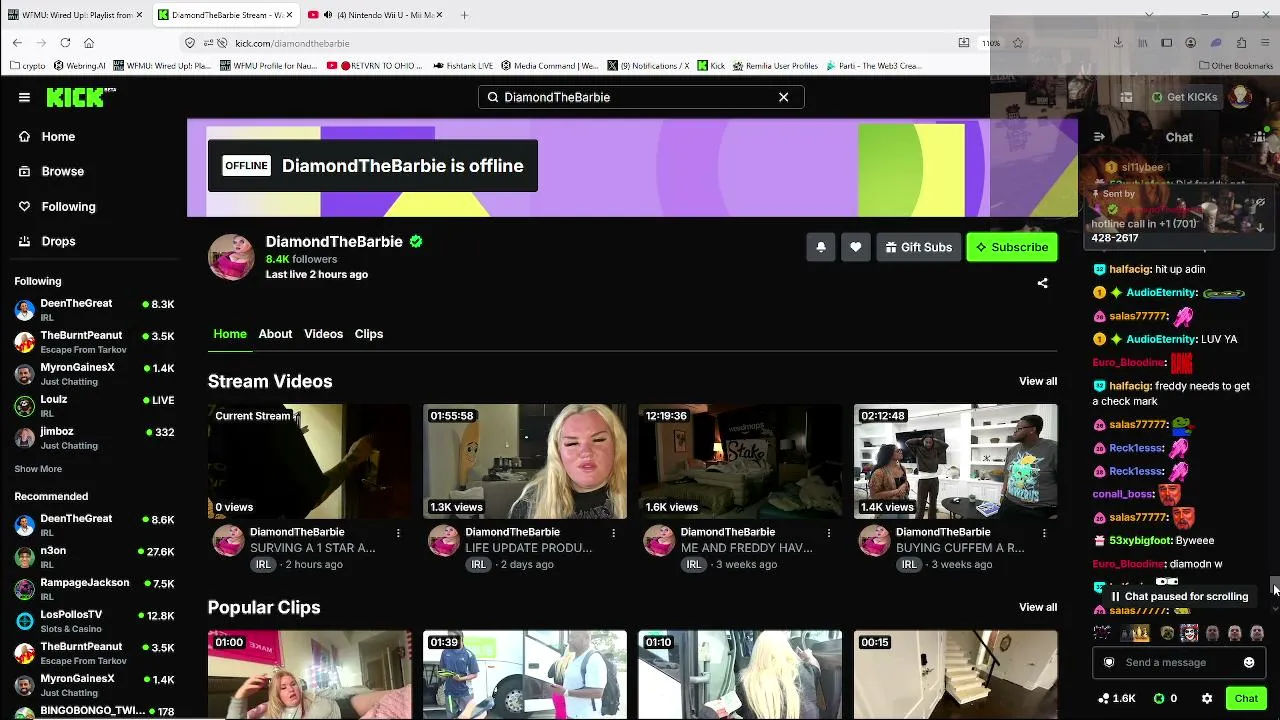Click the Gift Subs button

tap(918, 247)
